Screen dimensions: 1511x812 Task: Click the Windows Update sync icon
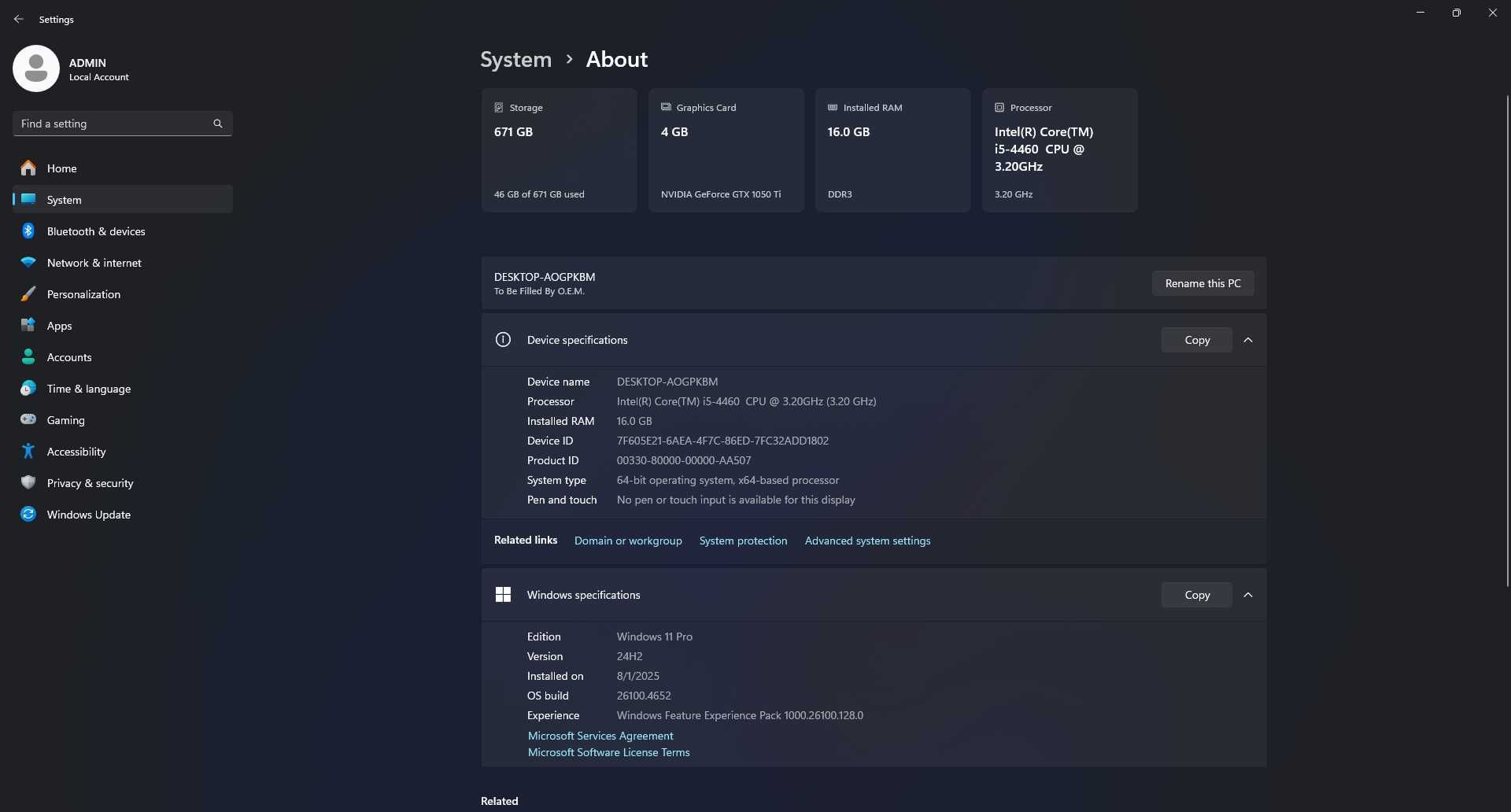(x=28, y=514)
